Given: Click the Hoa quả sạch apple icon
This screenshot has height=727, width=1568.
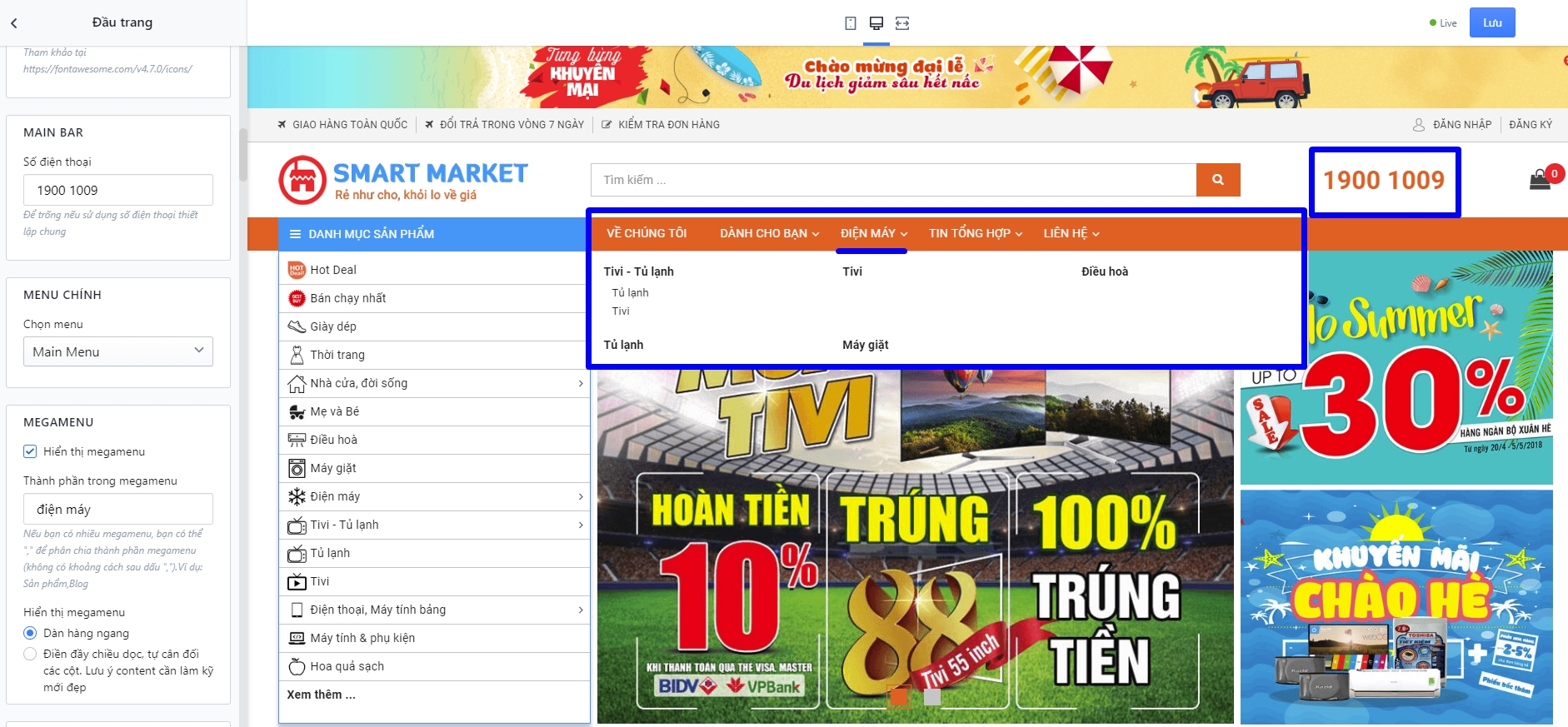Looking at the screenshot, I should pos(297,666).
